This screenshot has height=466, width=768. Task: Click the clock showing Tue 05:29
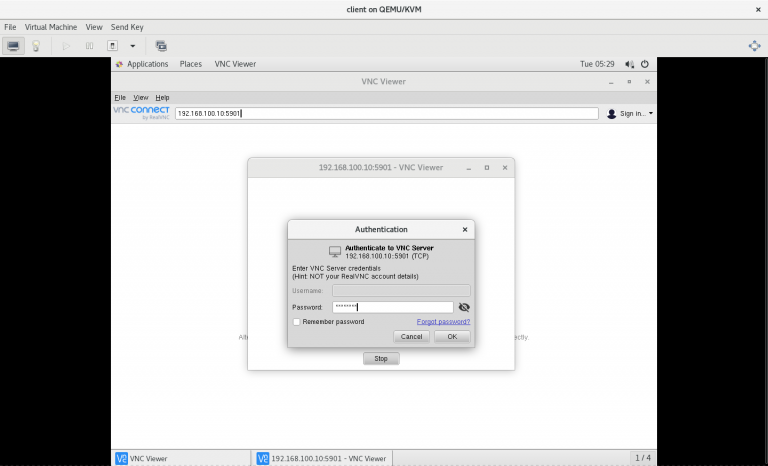597,64
